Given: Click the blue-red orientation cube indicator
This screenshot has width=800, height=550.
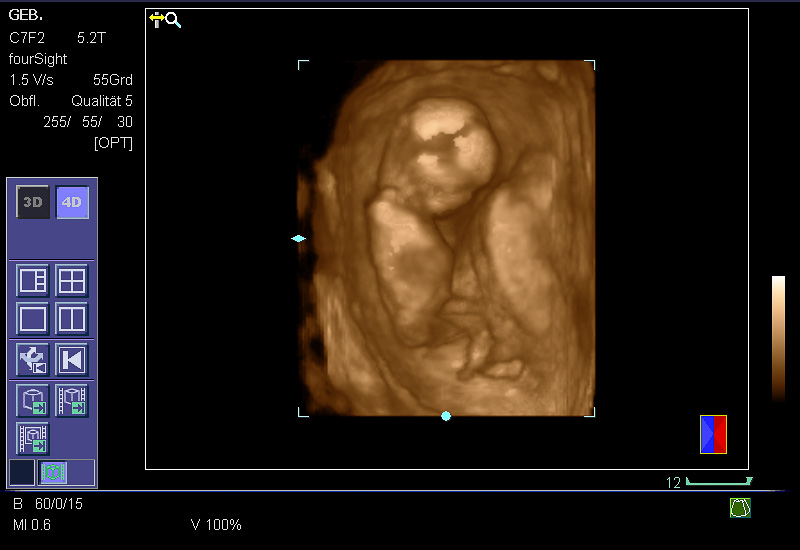Looking at the screenshot, I should click(x=713, y=434).
